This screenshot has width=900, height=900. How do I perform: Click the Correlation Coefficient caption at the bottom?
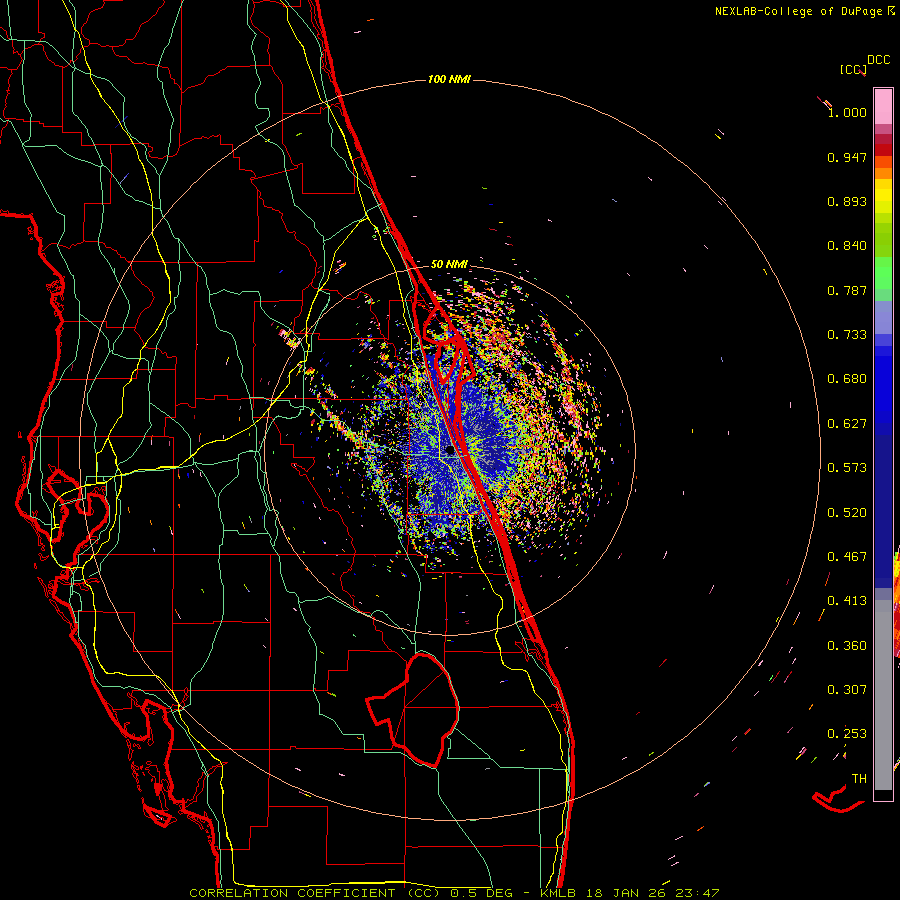coord(454,893)
